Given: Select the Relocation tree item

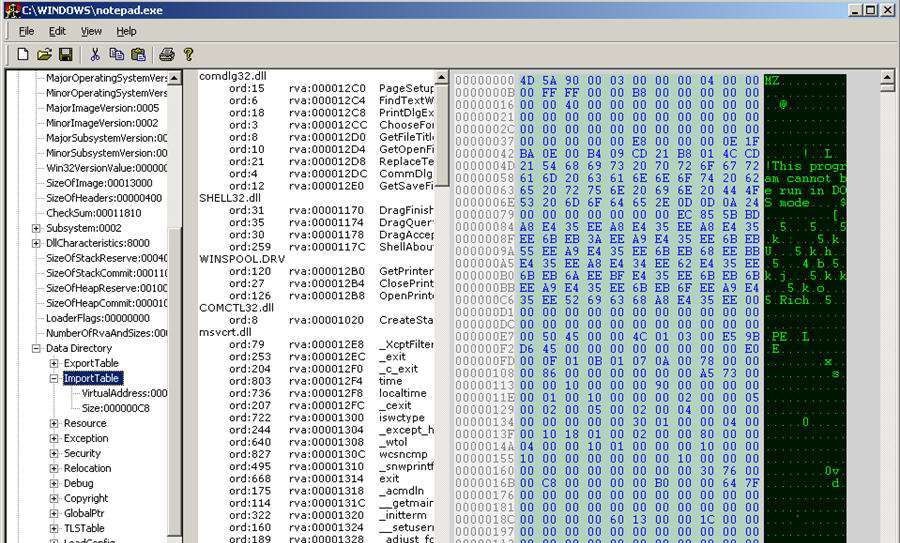Looking at the screenshot, I should click(x=87, y=468).
